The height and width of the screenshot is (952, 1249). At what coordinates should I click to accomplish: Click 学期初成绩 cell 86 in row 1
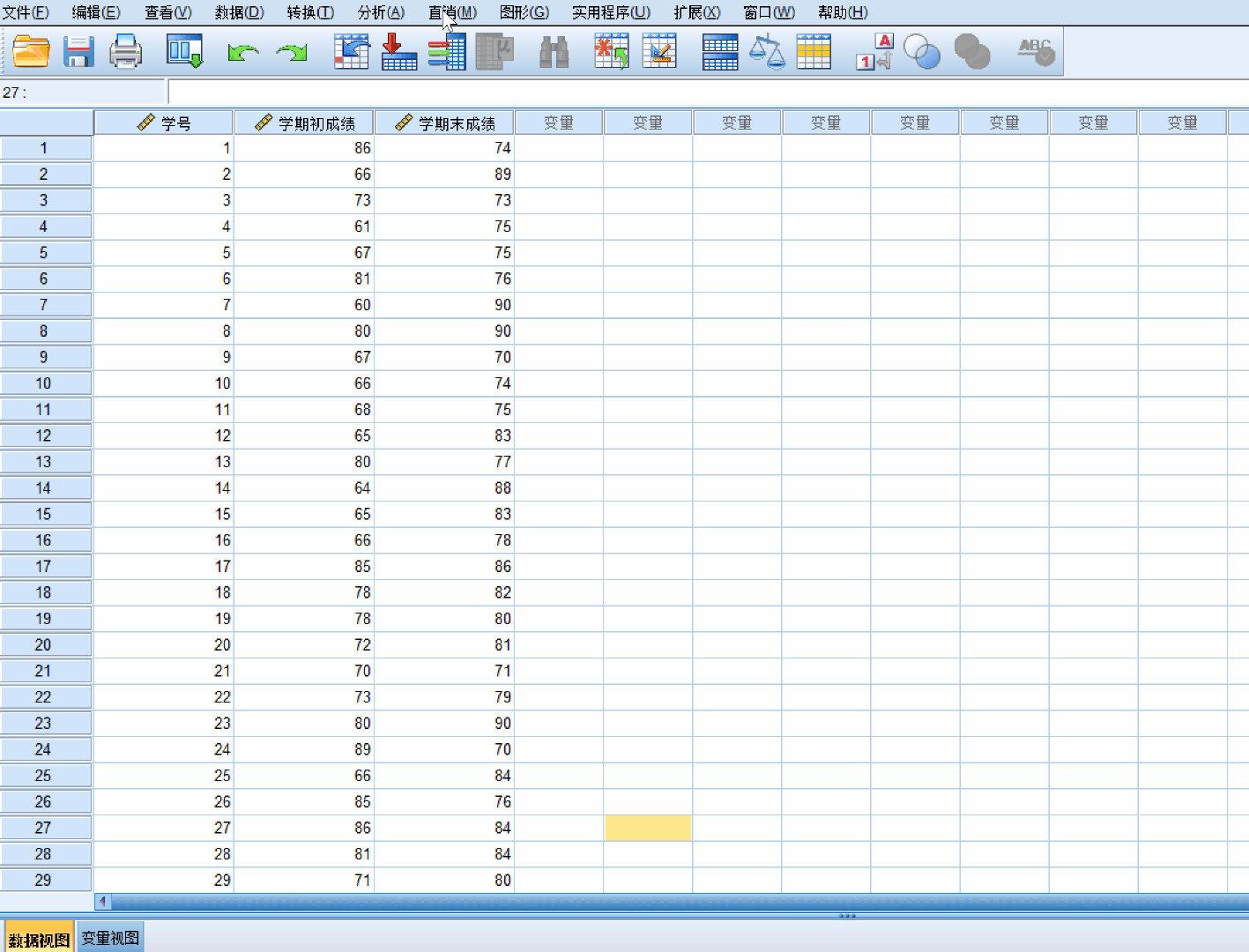coord(304,148)
